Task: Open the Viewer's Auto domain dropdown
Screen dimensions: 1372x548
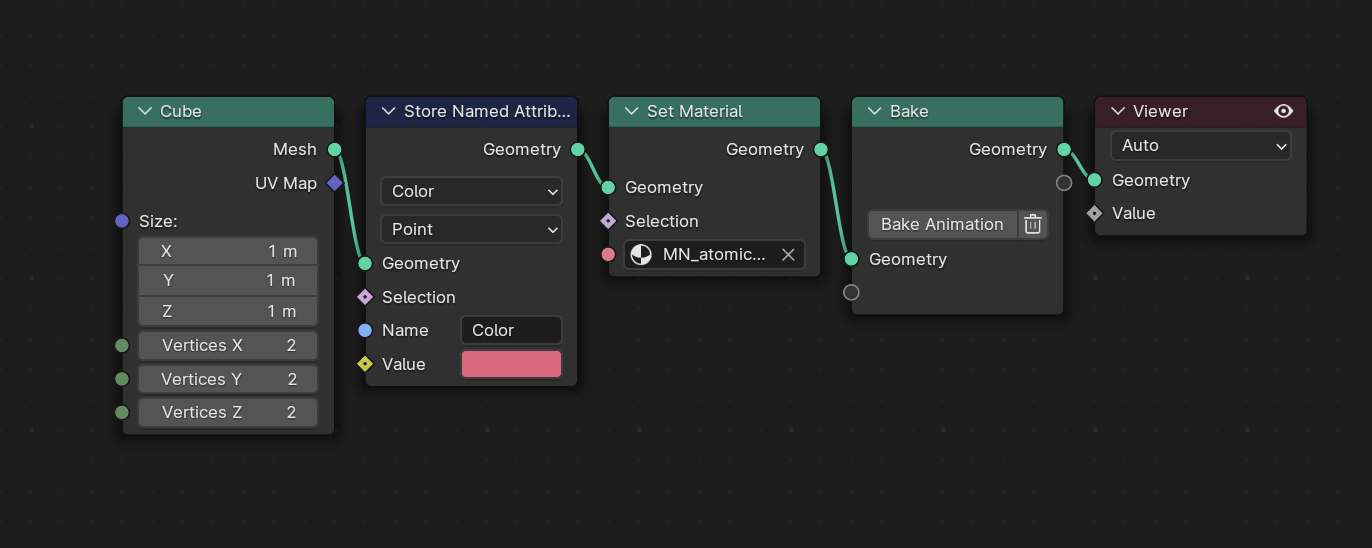Action: pyautogui.click(x=1200, y=145)
